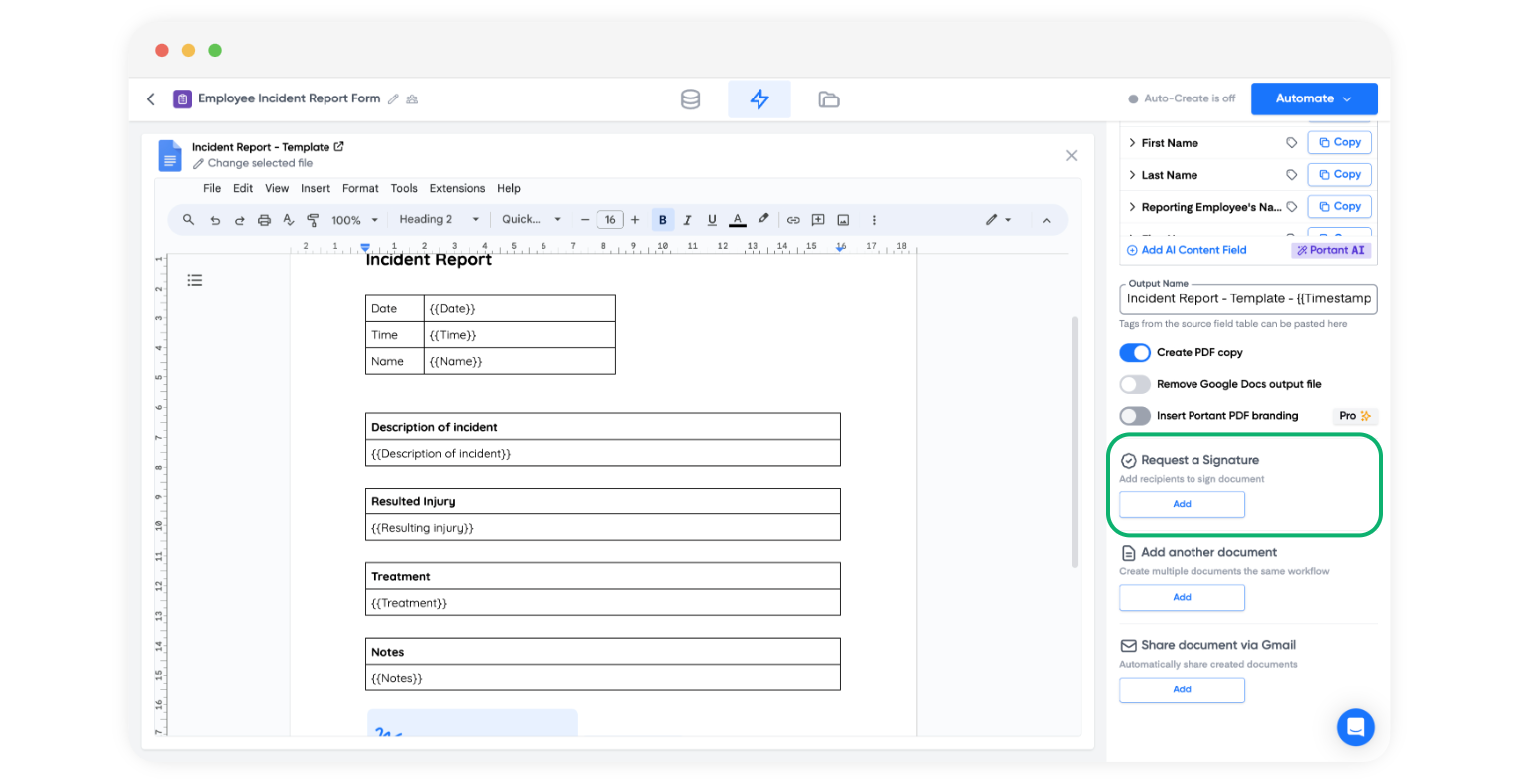
Task: Select the paint format roller icon
Action: click(x=313, y=220)
